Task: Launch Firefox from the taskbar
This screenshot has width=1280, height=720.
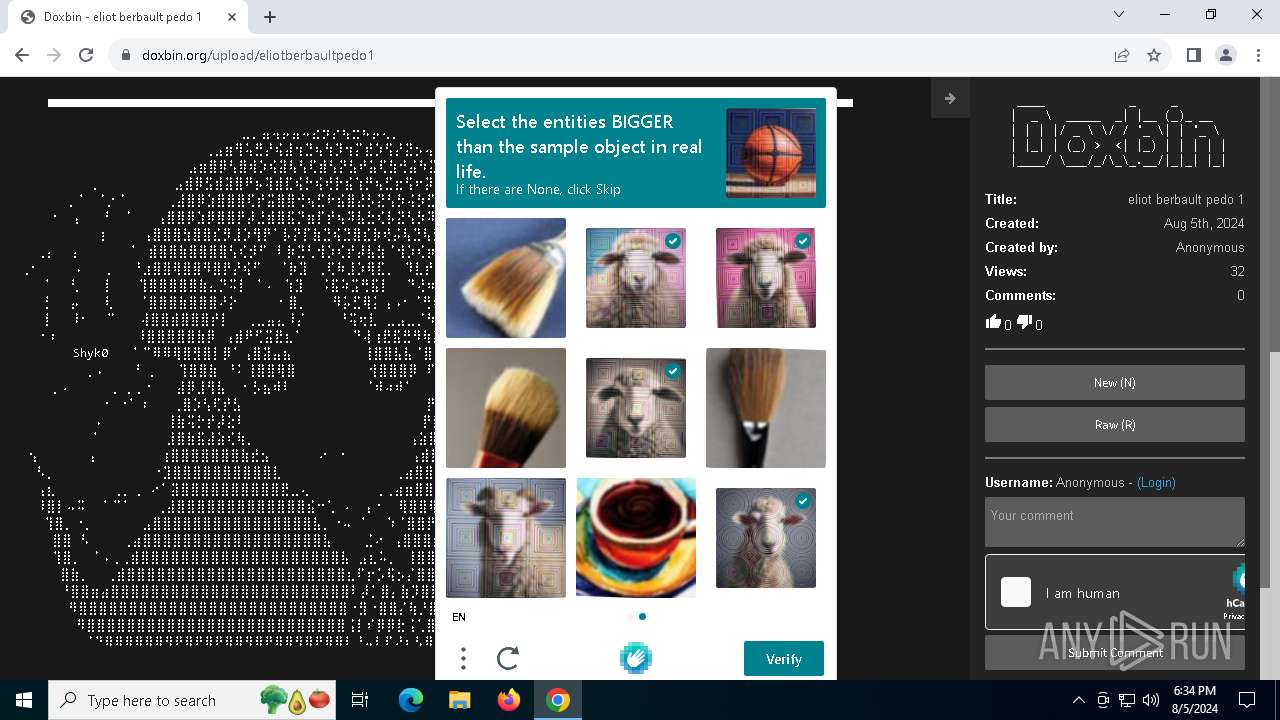Action: tap(508, 700)
